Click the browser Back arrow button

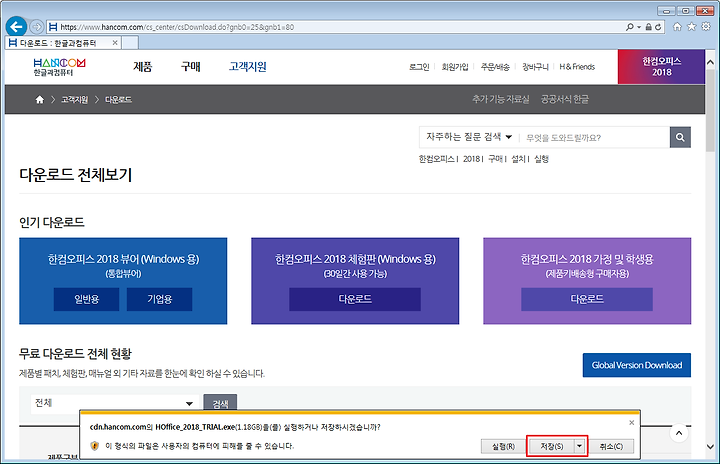(x=16, y=27)
